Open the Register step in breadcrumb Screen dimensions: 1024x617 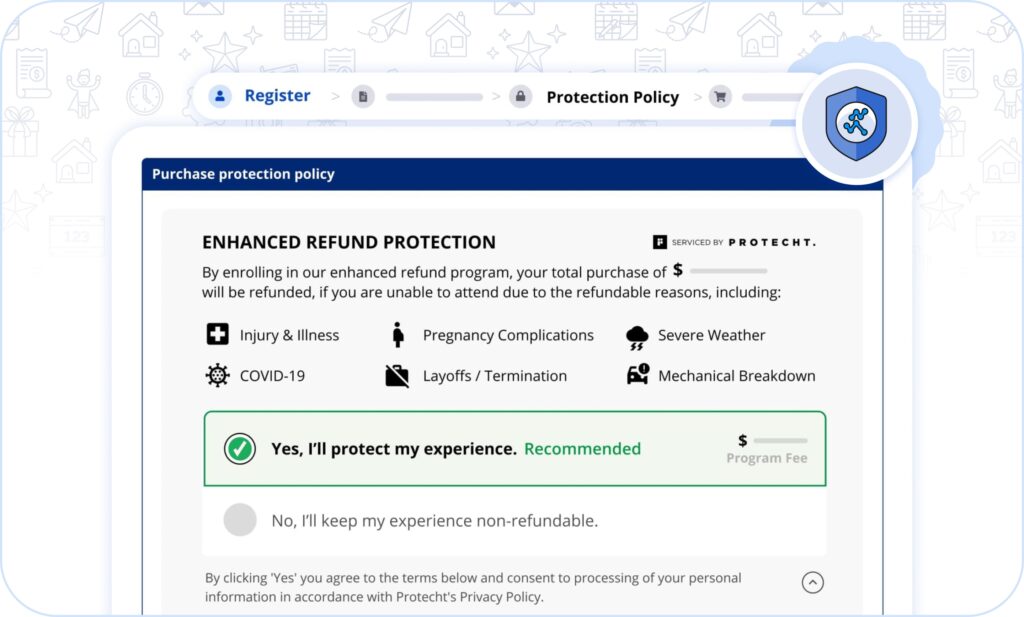coord(277,96)
